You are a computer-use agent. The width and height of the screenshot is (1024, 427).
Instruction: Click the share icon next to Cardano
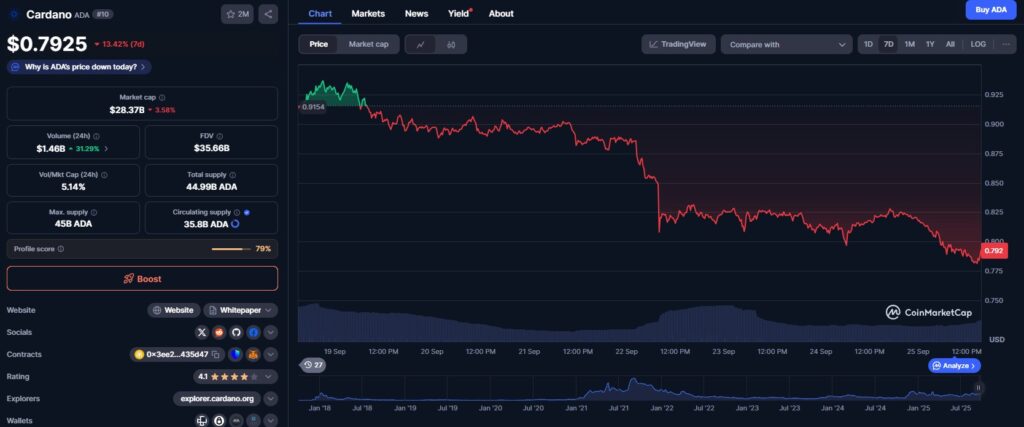[x=268, y=14]
